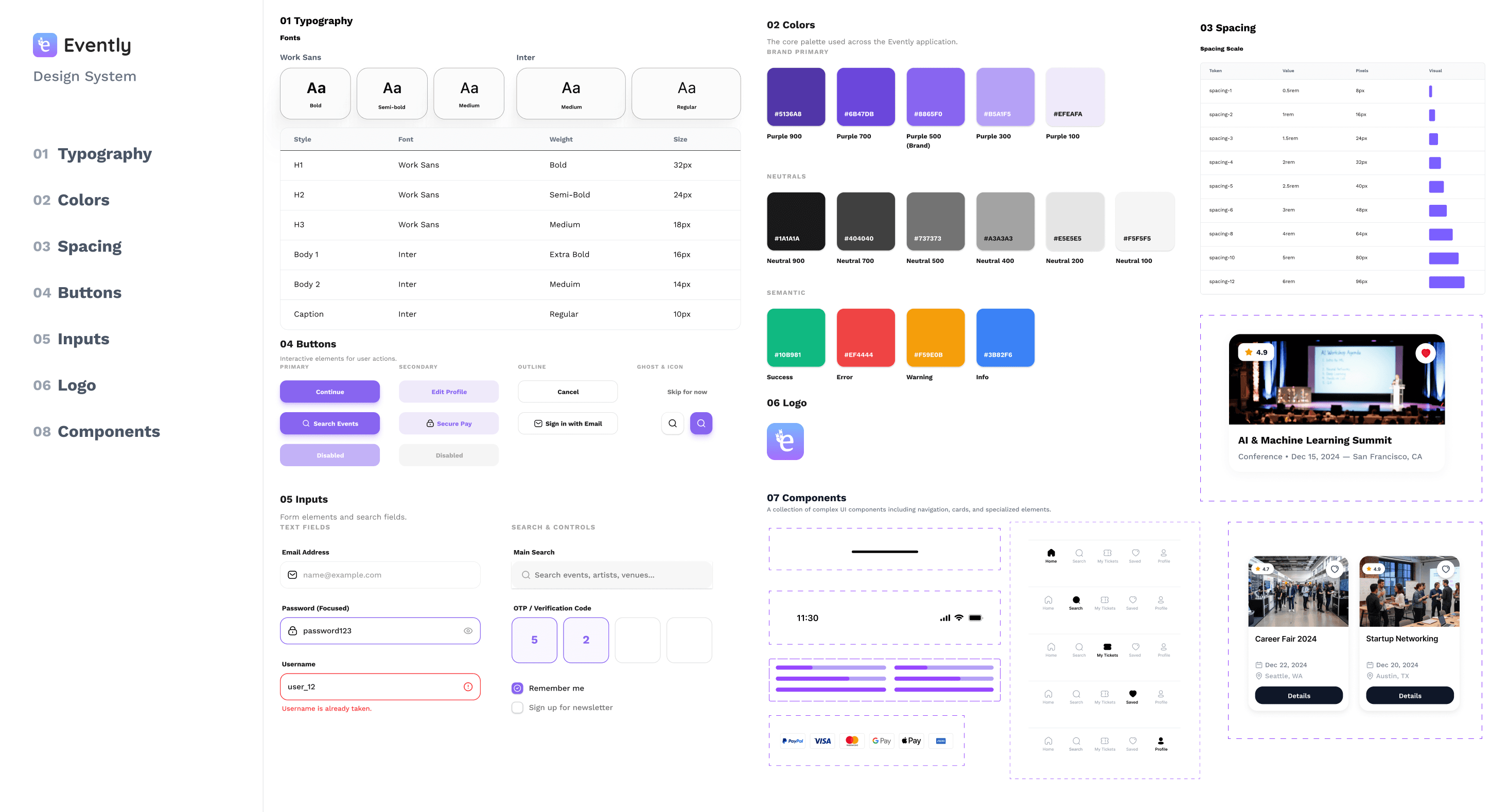Toggle password visibility eye icon
The width and height of the screenshot is (1508, 812).
tap(468, 630)
